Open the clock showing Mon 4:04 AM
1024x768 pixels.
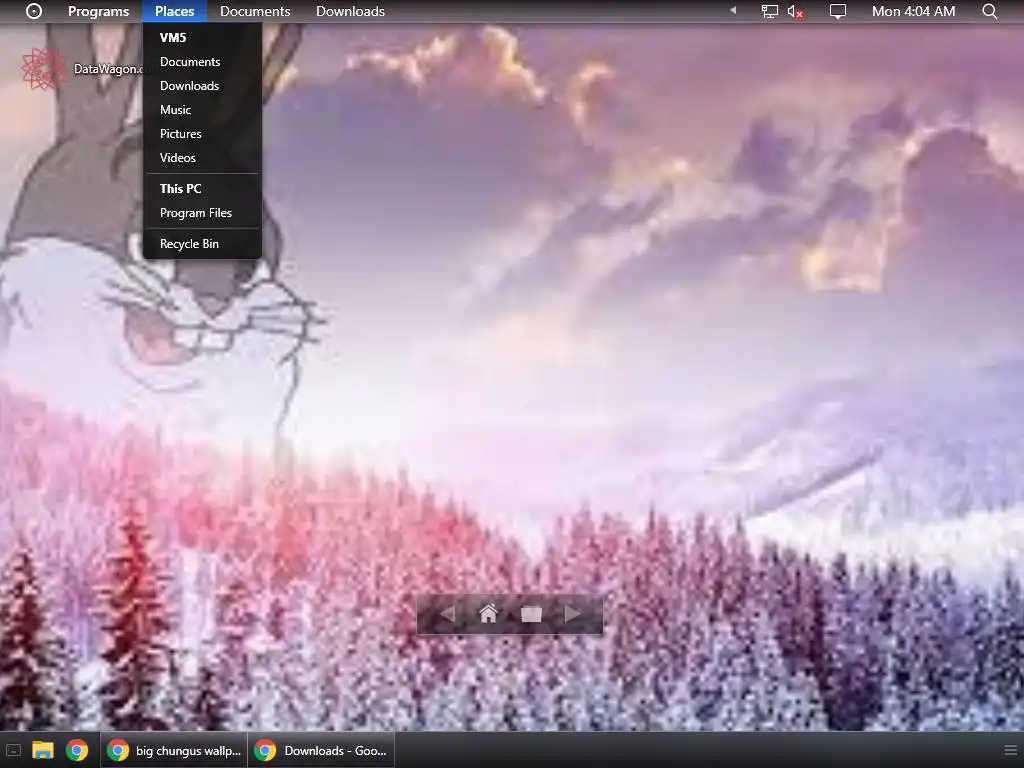914,11
